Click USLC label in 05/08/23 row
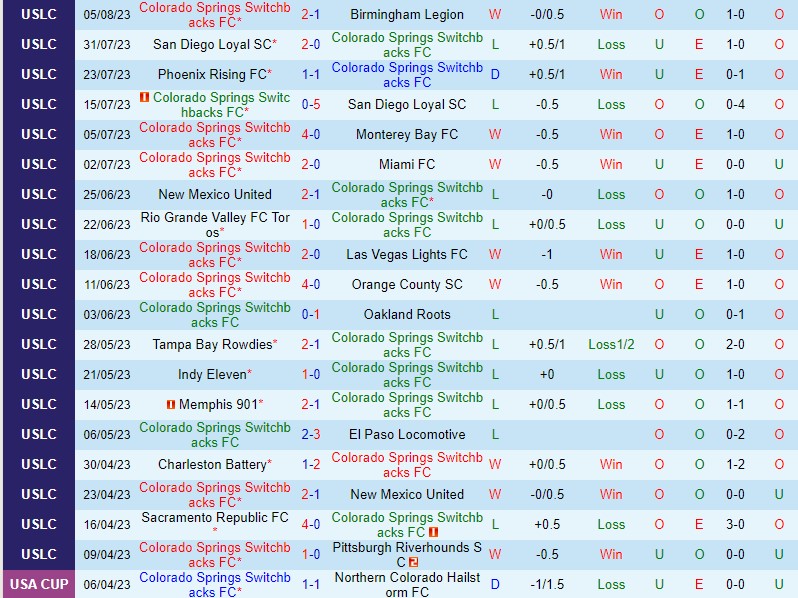798x598 pixels. 39,15
